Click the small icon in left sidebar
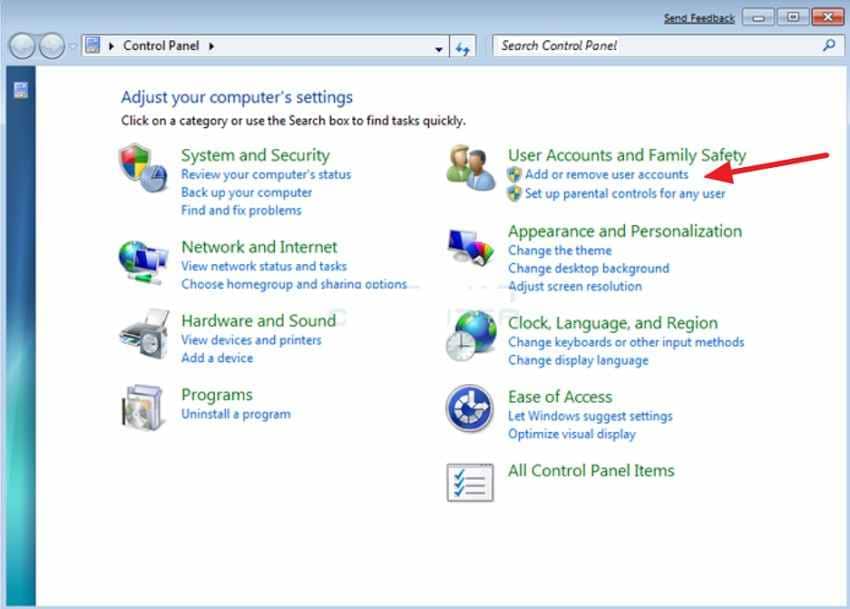 [x=21, y=90]
